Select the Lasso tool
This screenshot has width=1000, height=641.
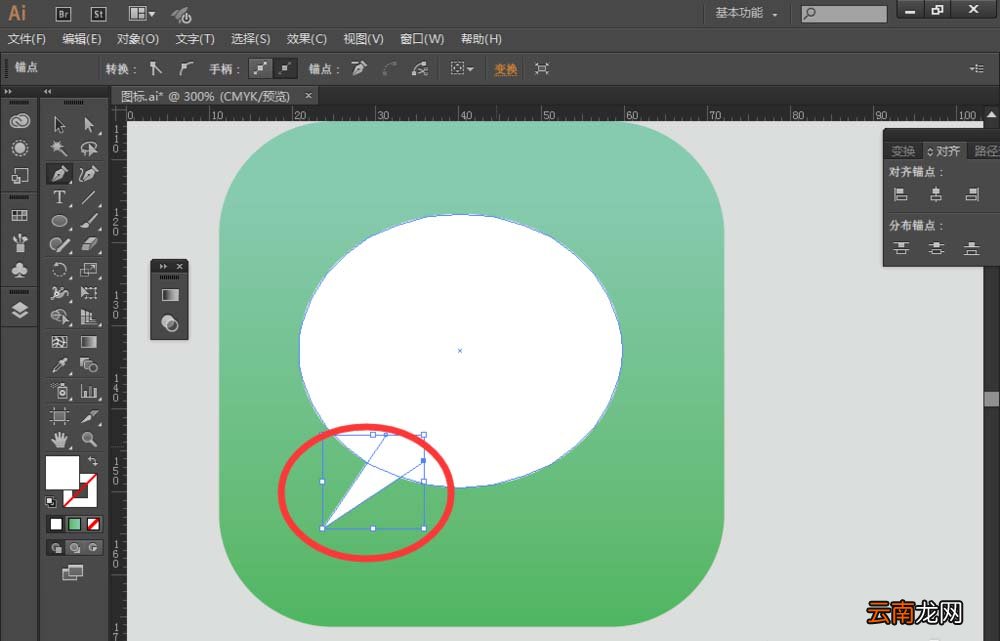(x=89, y=149)
